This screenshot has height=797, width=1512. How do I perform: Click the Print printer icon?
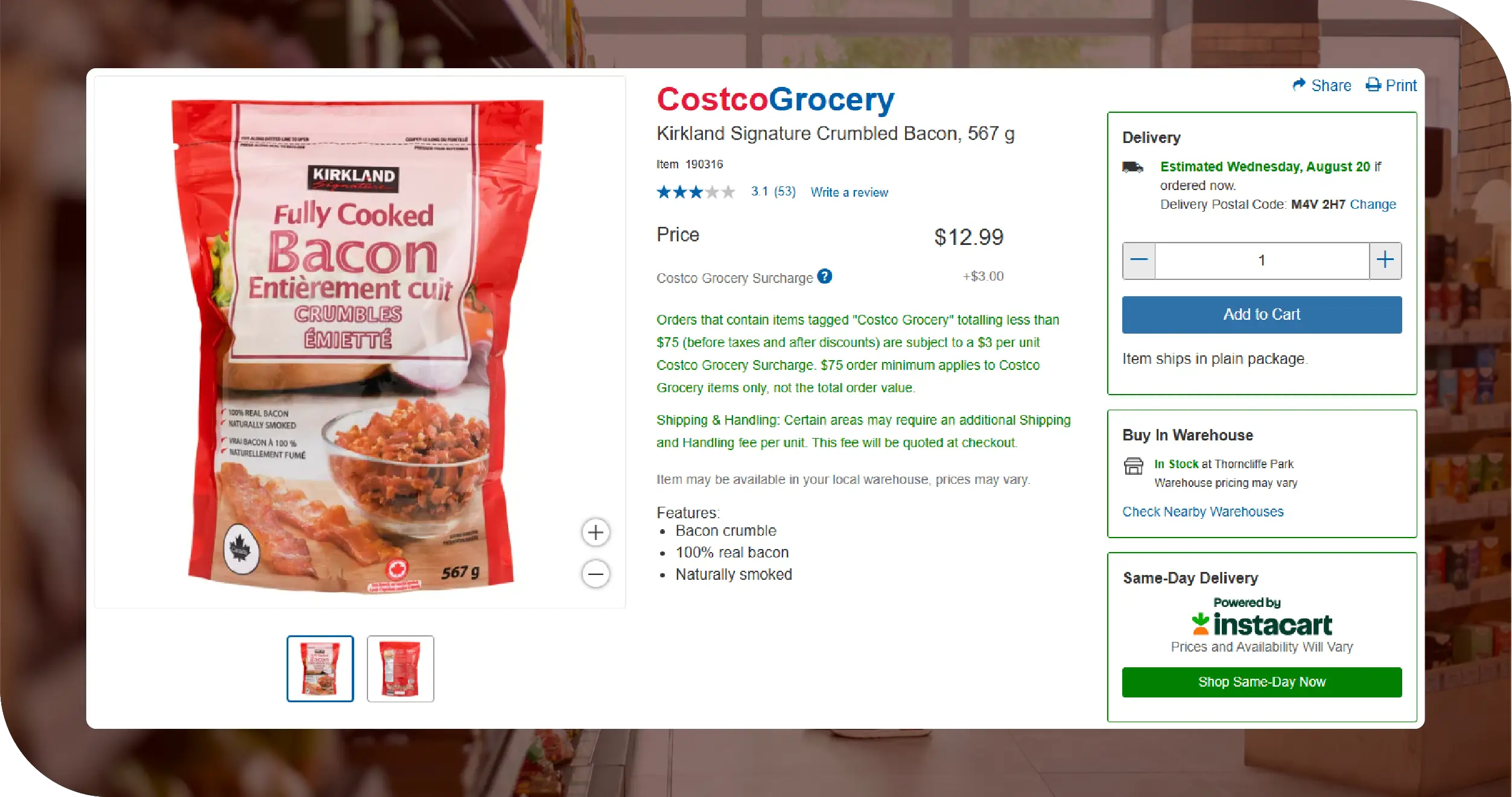(1373, 85)
